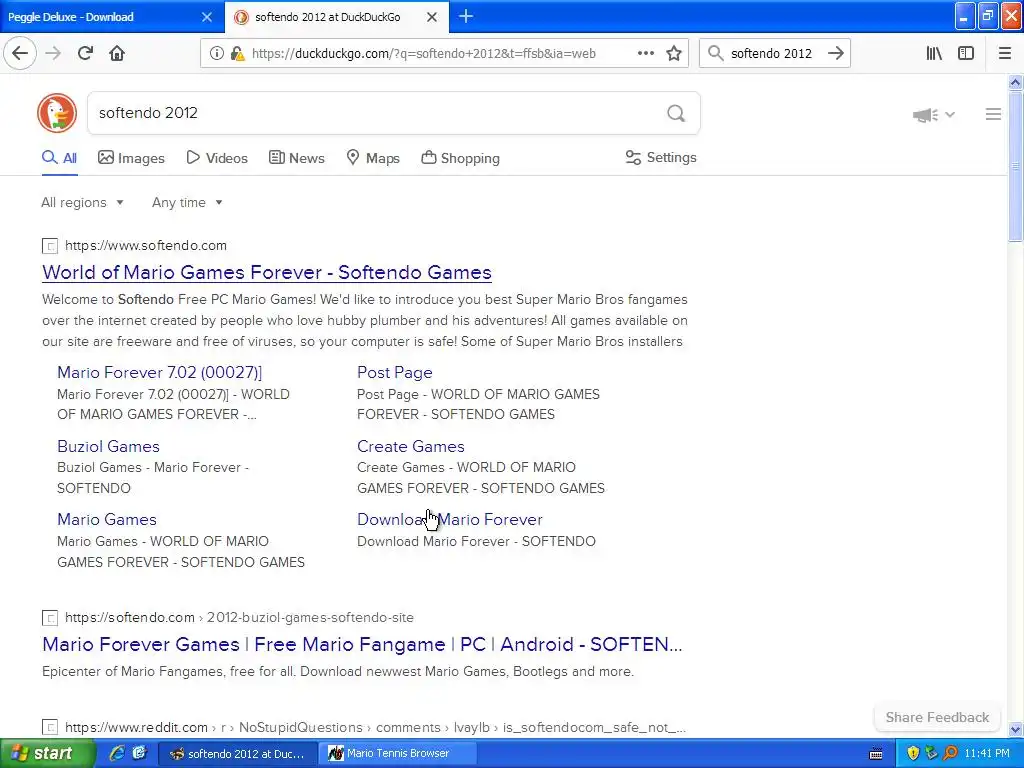Bookmark this page with the star
Image resolution: width=1024 pixels, height=768 pixels.
(674, 53)
